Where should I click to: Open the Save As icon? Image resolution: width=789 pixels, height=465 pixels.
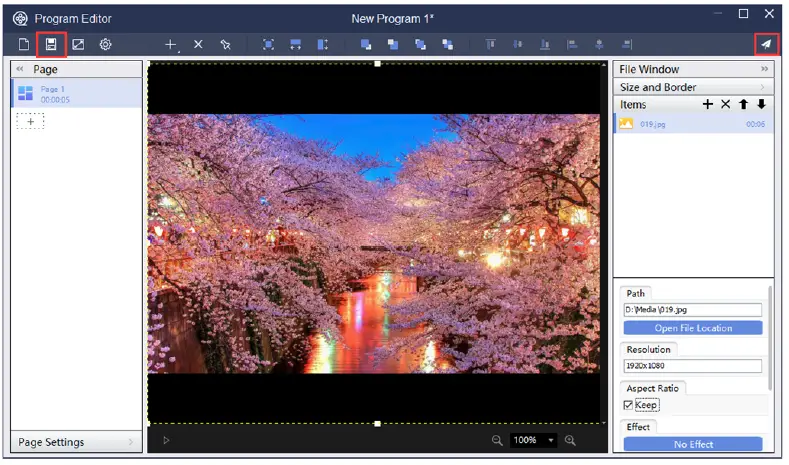(x=78, y=44)
